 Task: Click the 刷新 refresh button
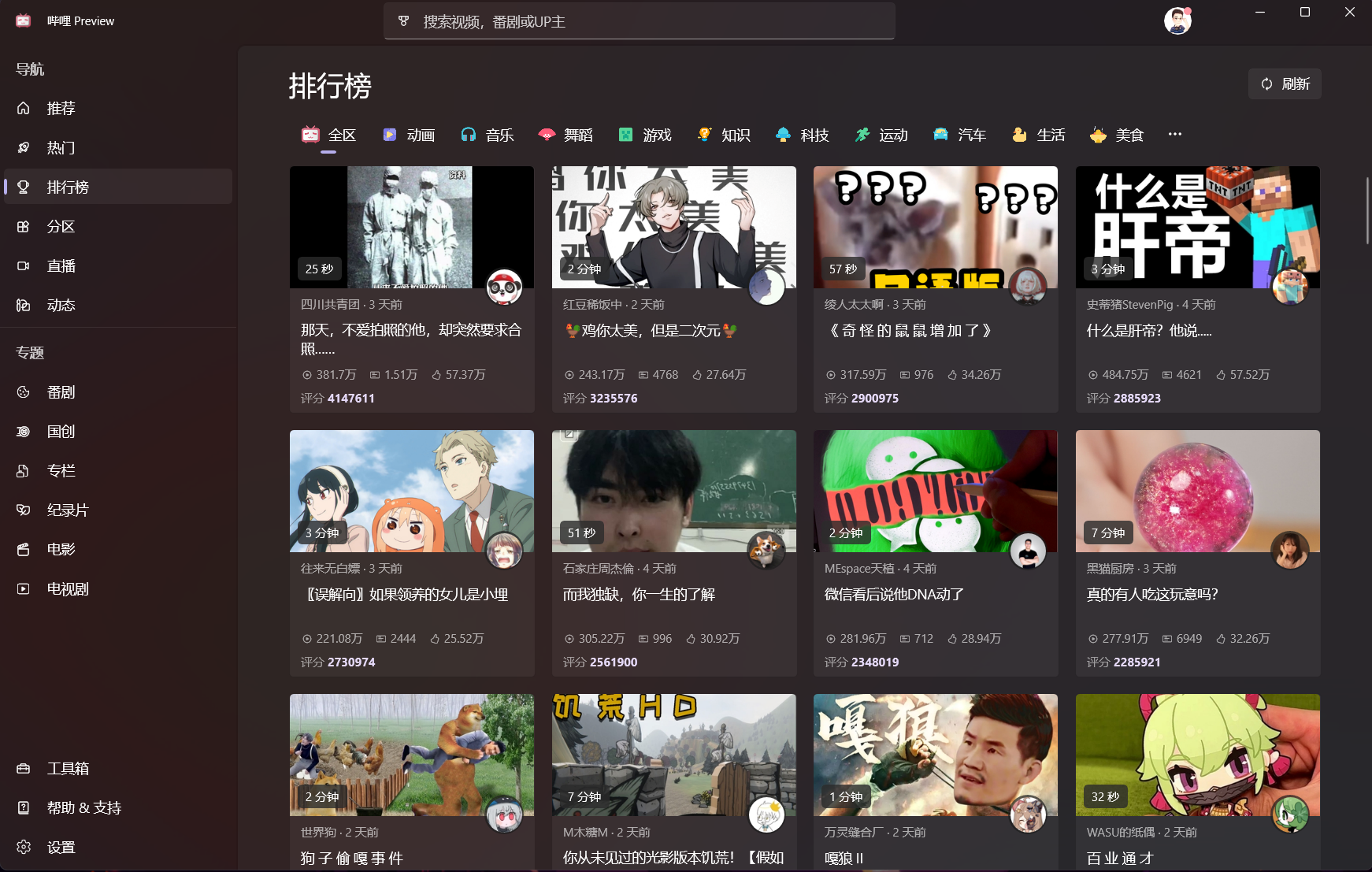coord(1284,83)
